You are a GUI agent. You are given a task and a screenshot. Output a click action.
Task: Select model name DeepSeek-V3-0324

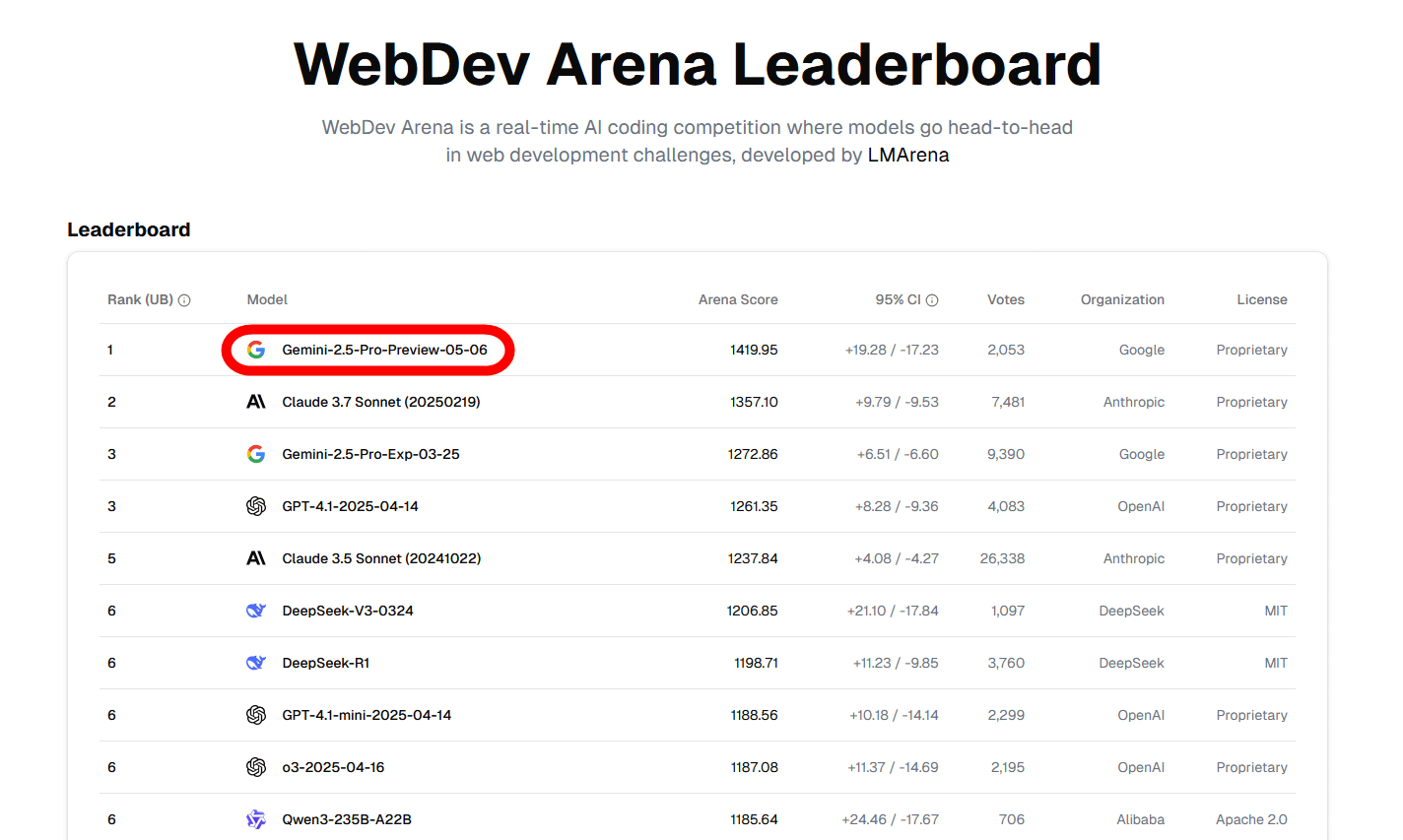tap(348, 611)
